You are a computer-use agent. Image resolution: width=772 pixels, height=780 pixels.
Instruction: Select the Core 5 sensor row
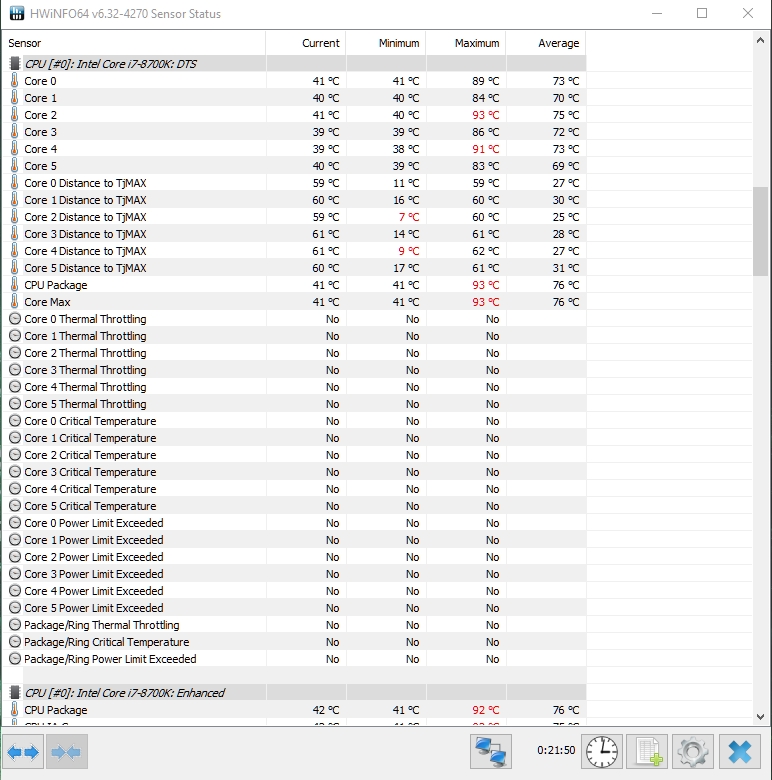[x=294, y=166]
